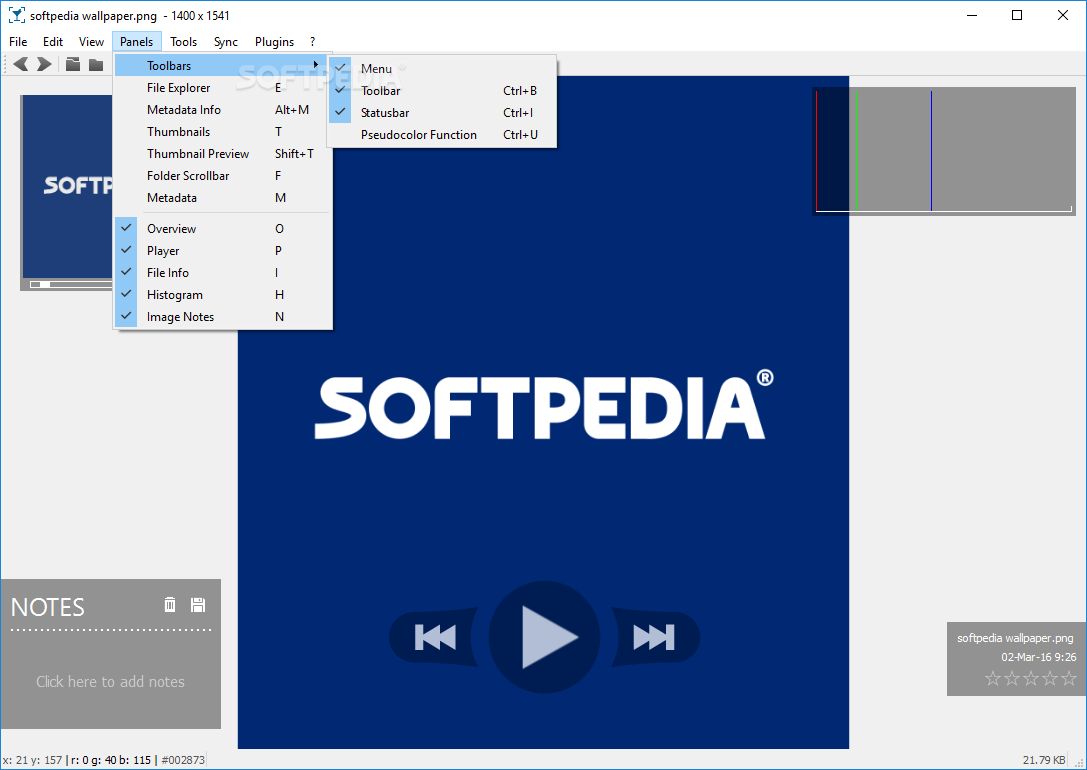Click the resize grip in status bar
This screenshot has width=1087, height=770.
[1078, 762]
